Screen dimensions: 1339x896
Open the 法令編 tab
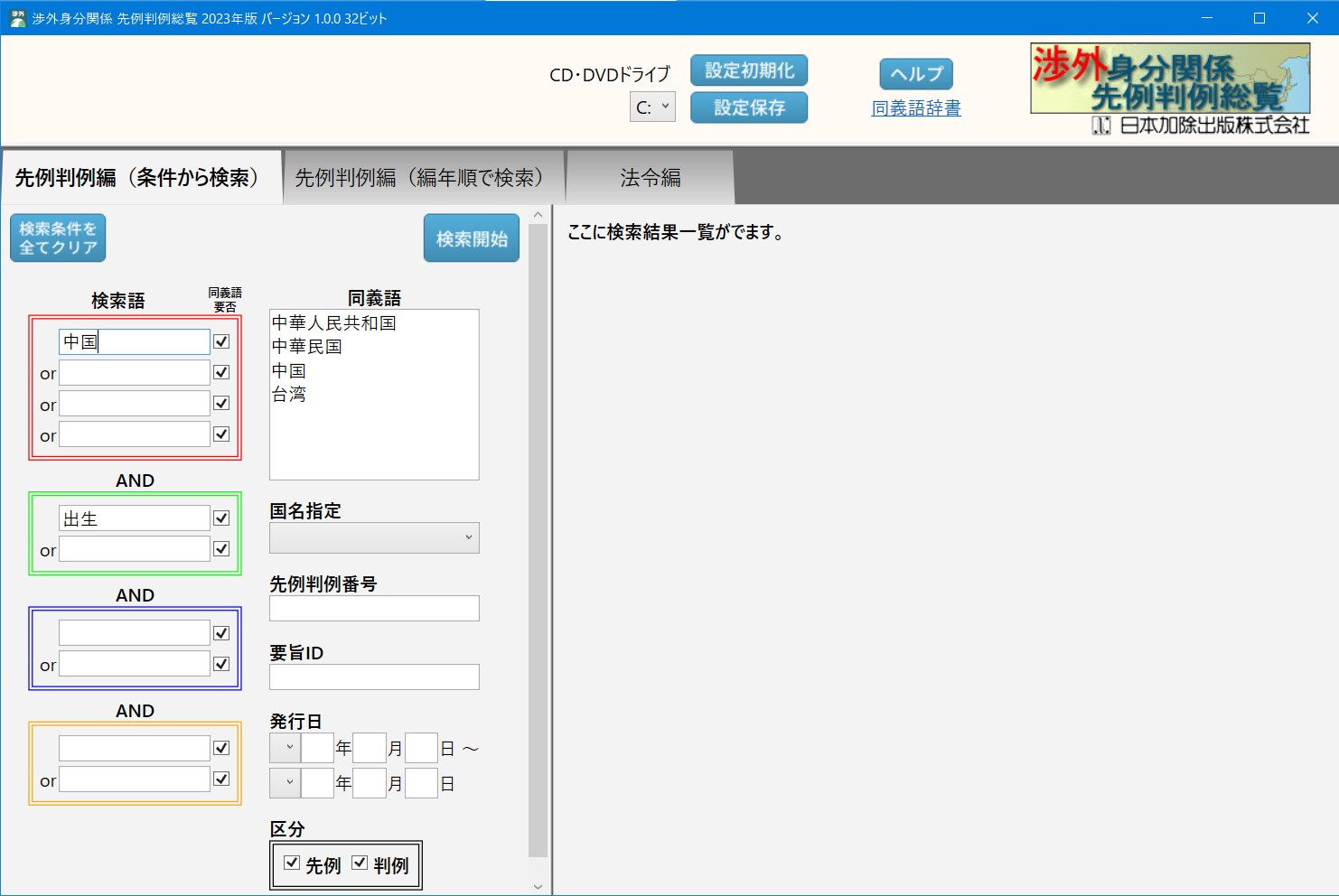click(x=650, y=178)
